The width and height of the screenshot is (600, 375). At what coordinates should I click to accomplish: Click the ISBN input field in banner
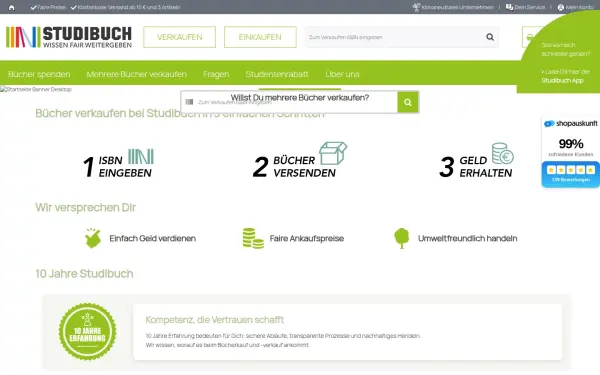coord(289,102)
